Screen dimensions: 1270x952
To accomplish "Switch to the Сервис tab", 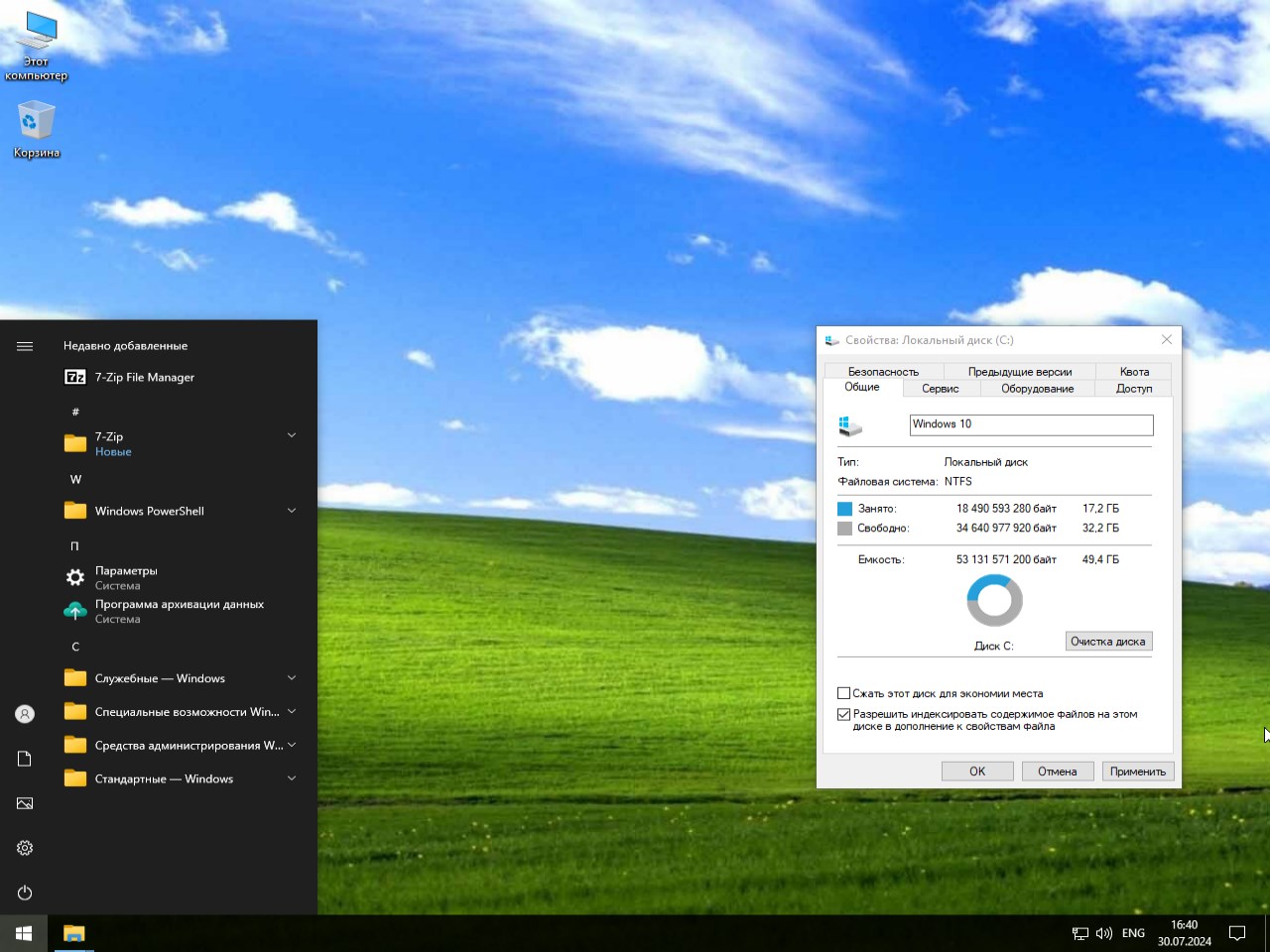I will coord(939,388).
